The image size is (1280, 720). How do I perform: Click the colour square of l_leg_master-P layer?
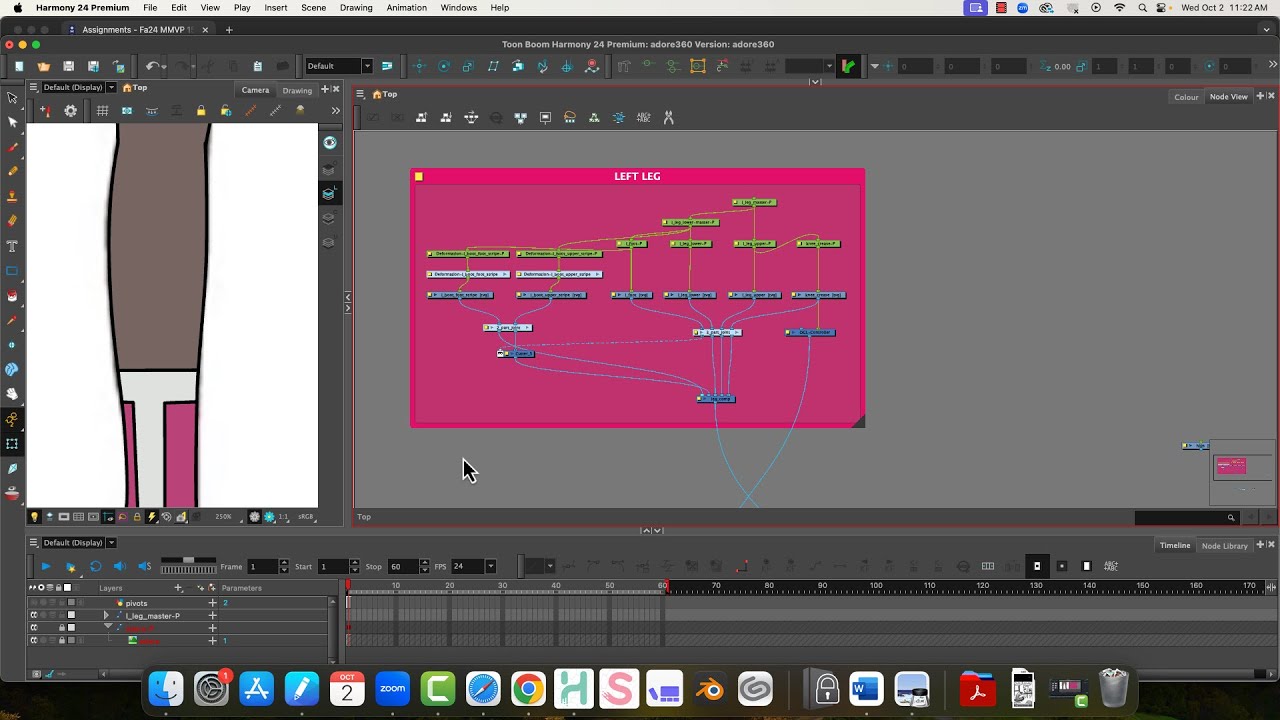[71, 615]
